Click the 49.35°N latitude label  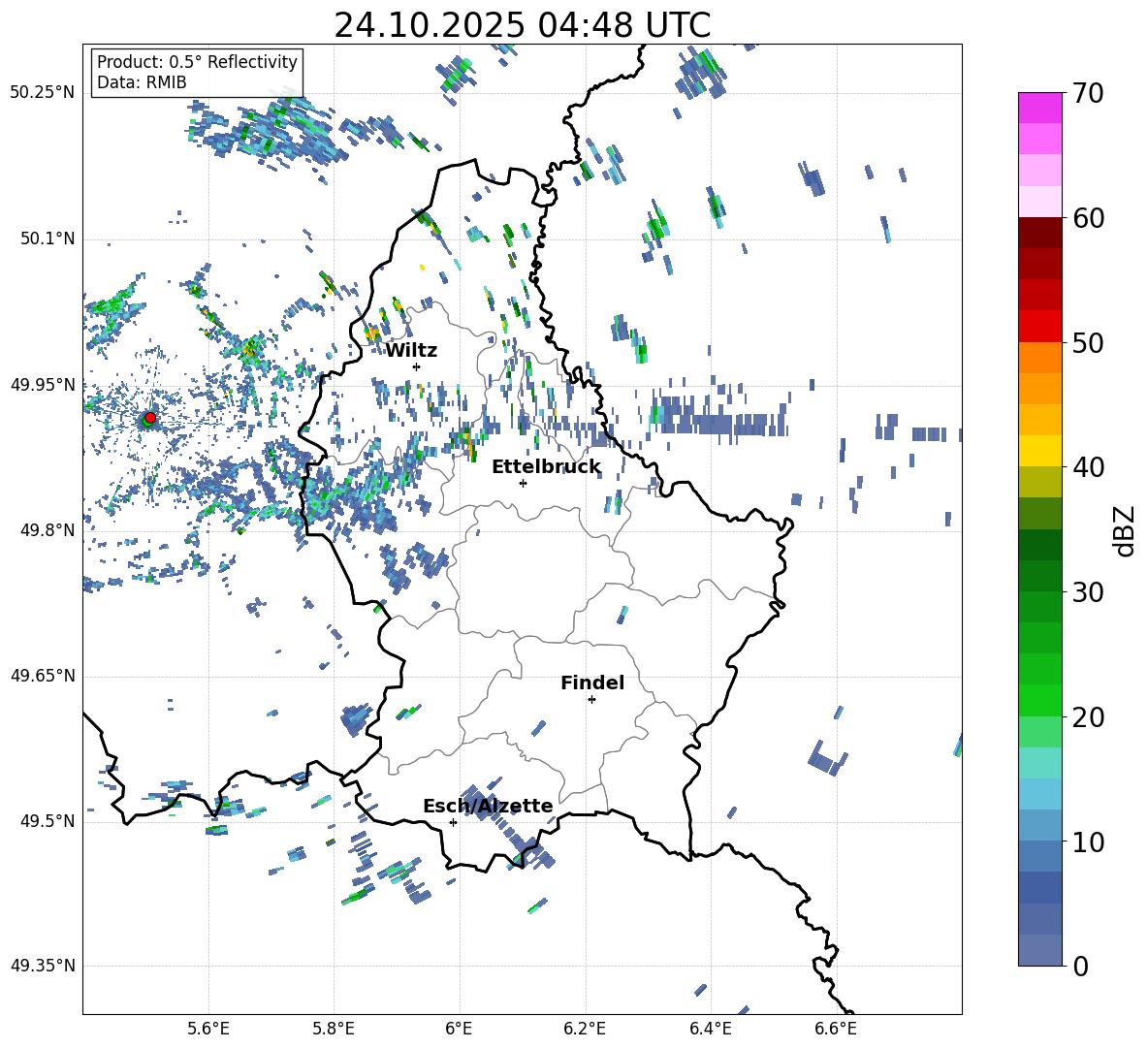[x=44, y=966]
